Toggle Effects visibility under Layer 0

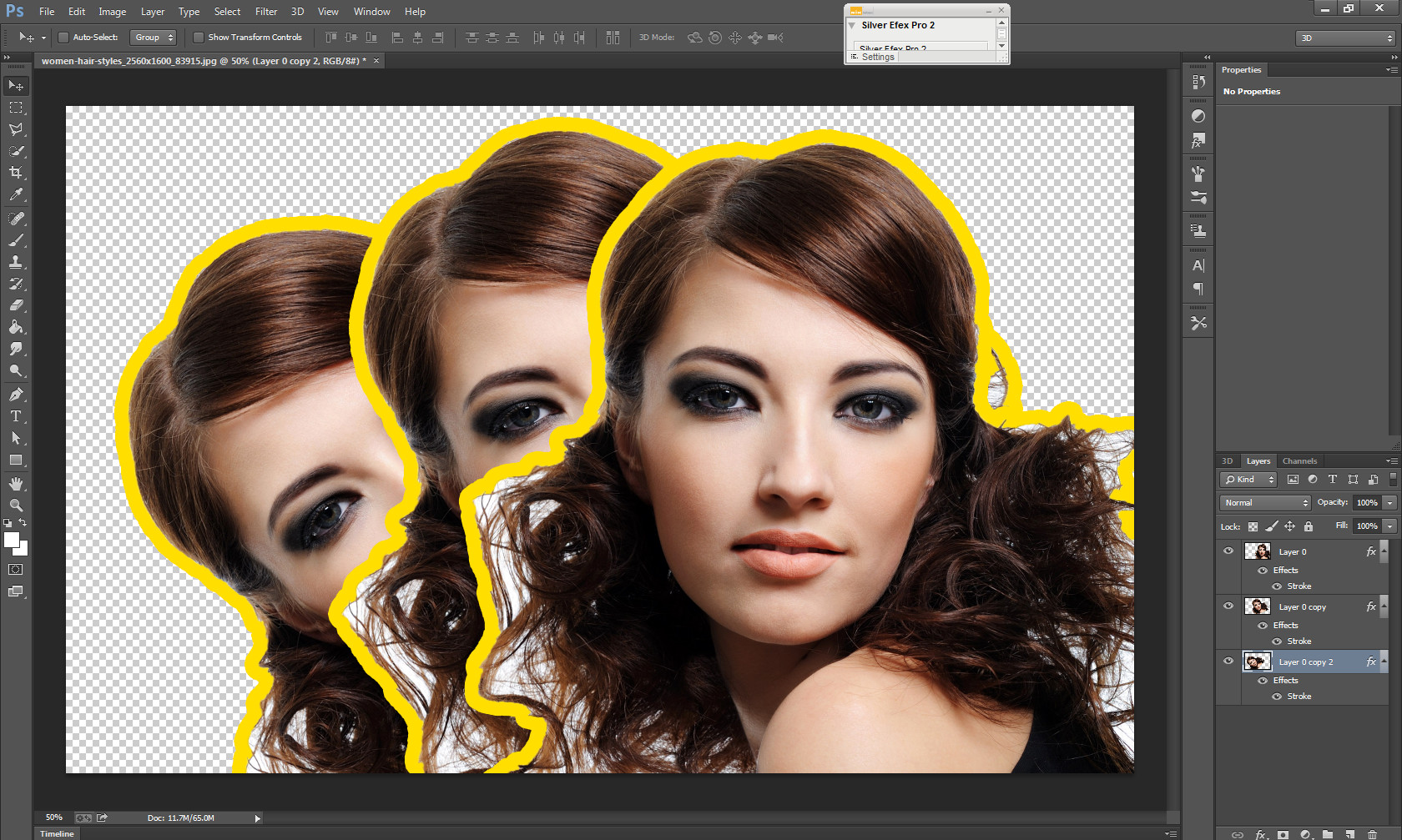click(x=1263, y=571)
